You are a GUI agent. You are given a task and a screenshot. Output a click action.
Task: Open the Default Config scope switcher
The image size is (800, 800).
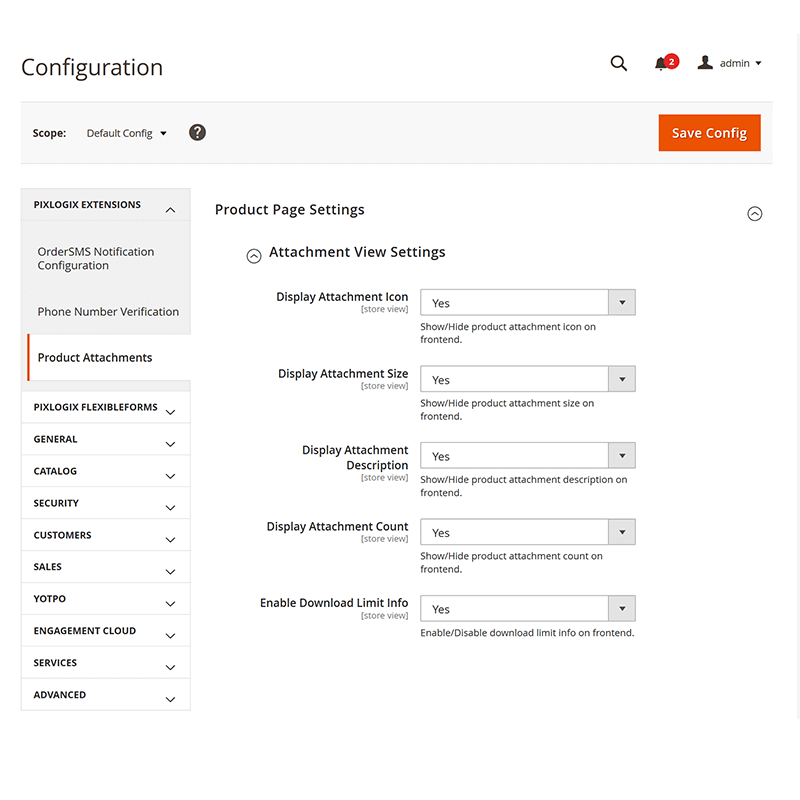pos(127,133)
